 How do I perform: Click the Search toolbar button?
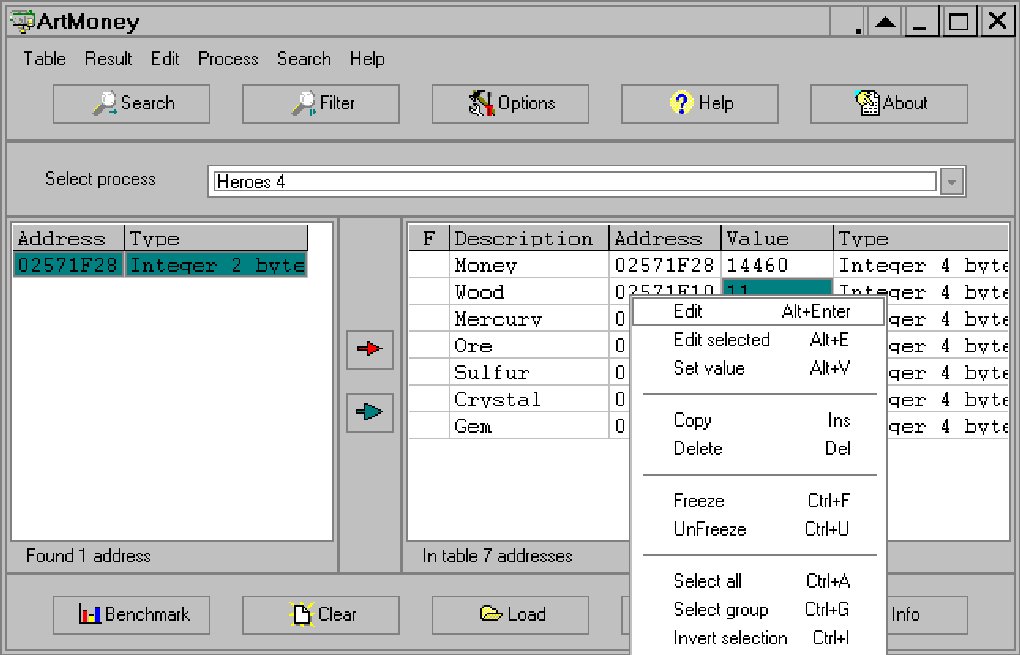click(131, 103)
